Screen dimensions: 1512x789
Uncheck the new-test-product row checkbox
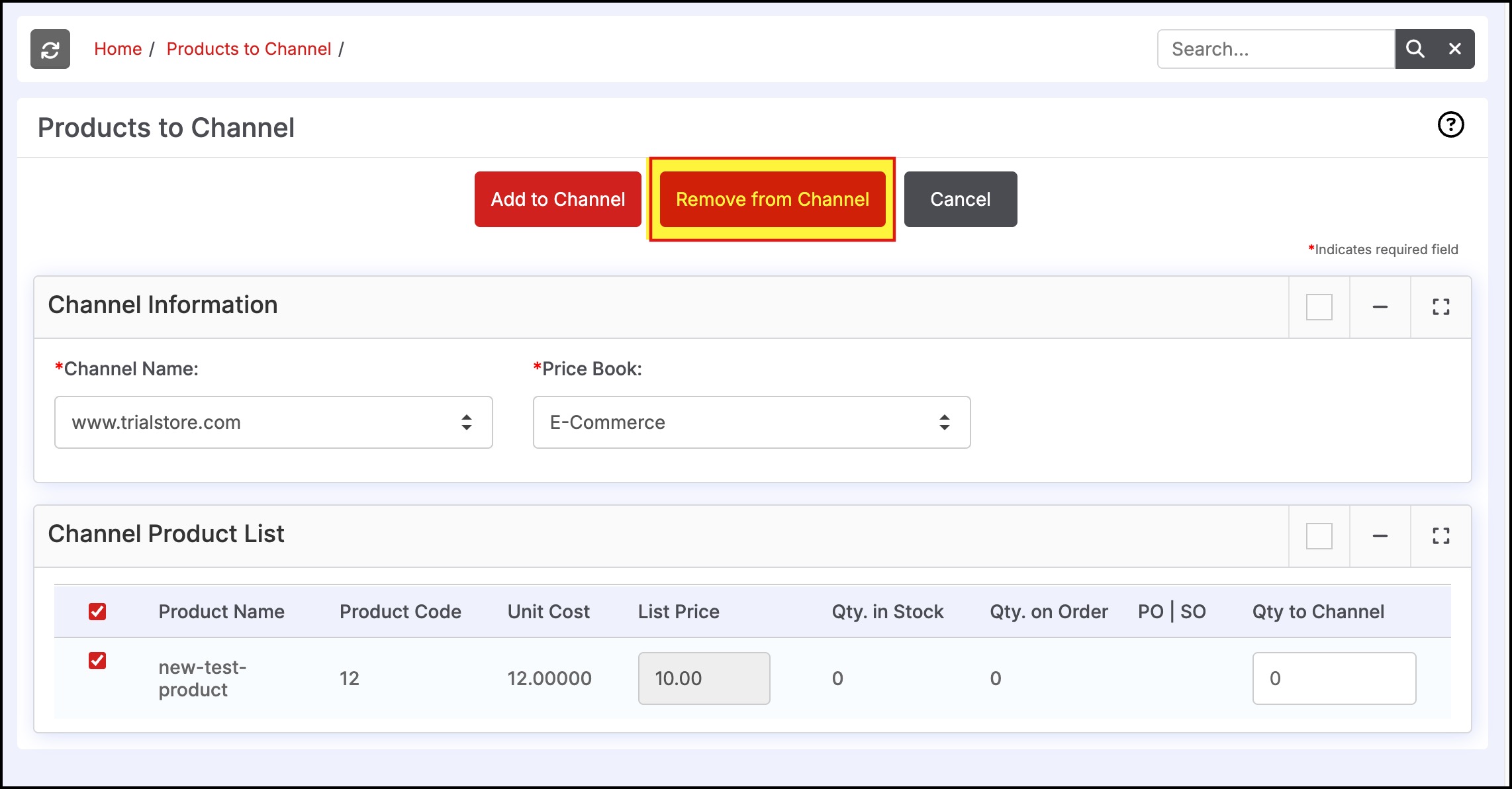[x=97, y=661]
